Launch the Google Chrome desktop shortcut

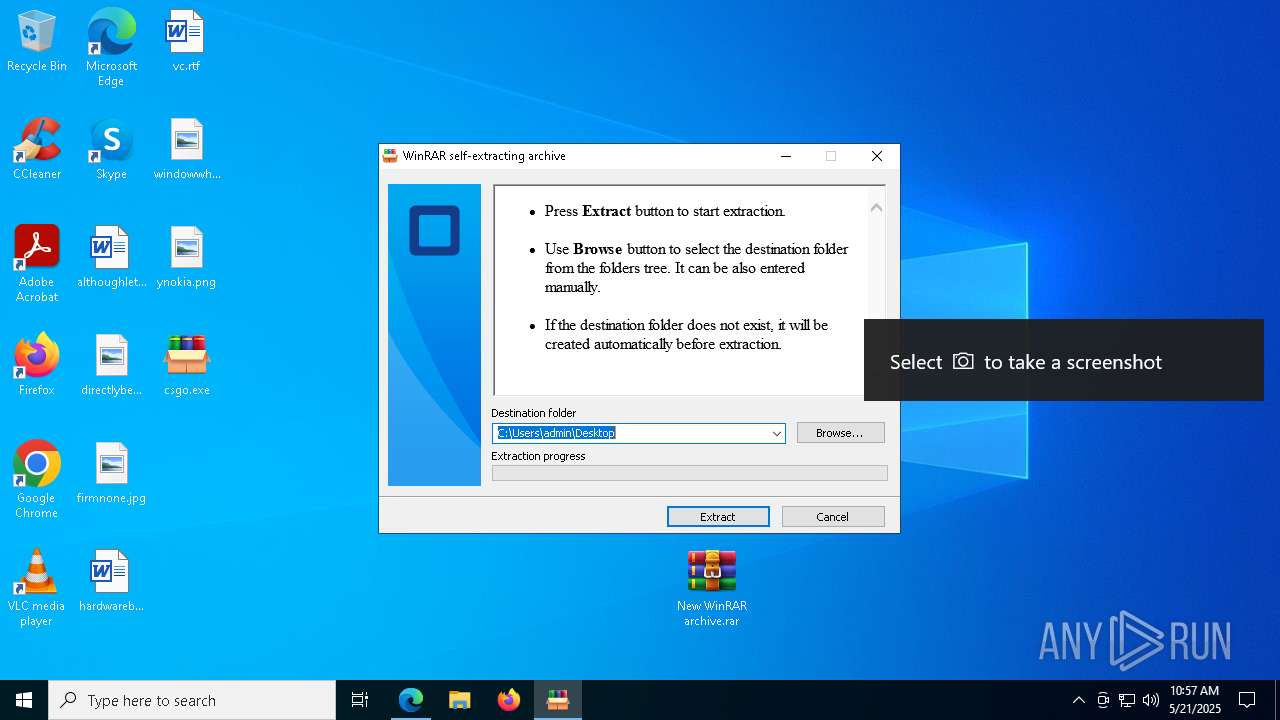point(37,480)
